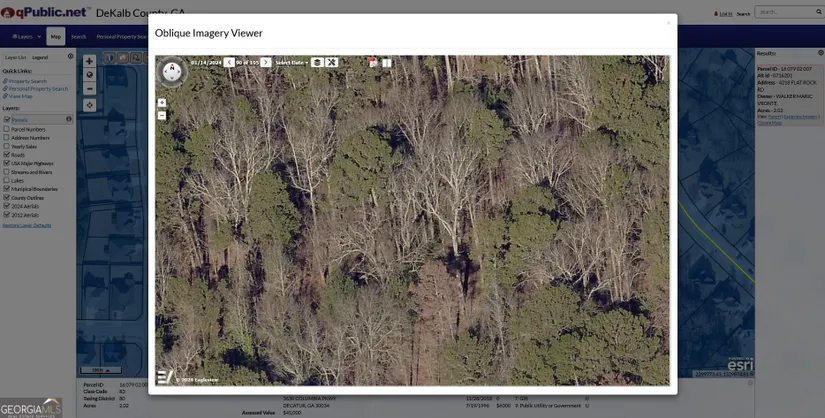
Task: Turn on the Lakes layer checkbox
Action: pyautogui.click(x=7, y=180)
